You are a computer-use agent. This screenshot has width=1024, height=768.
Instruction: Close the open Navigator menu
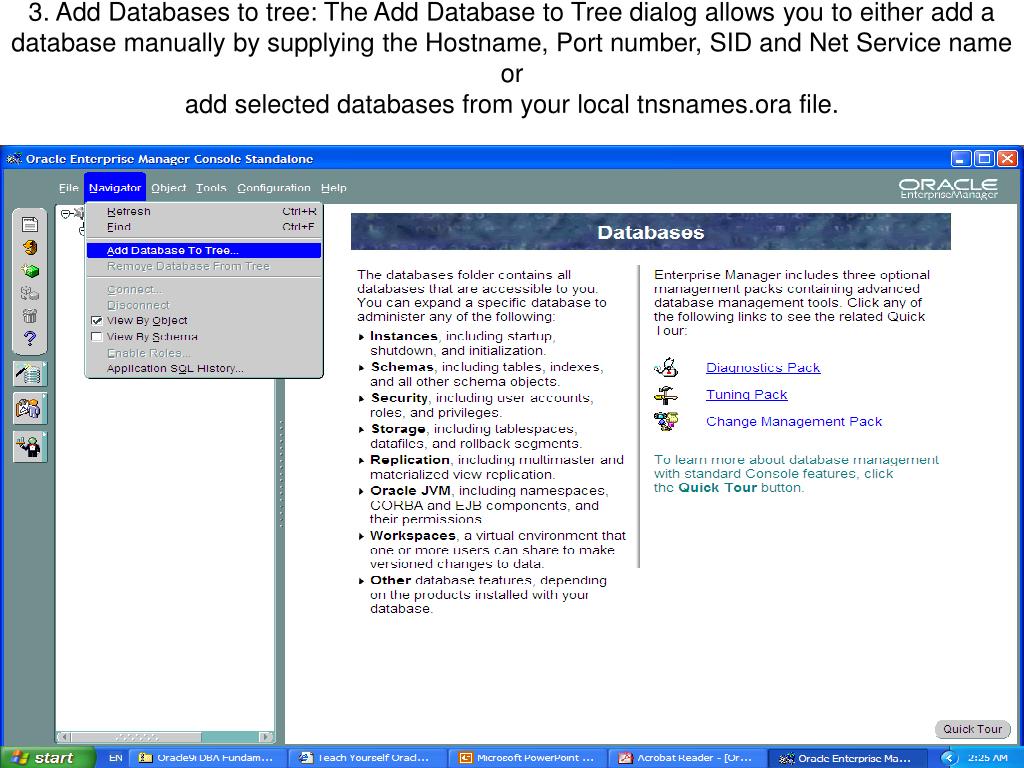coord(115,188)
